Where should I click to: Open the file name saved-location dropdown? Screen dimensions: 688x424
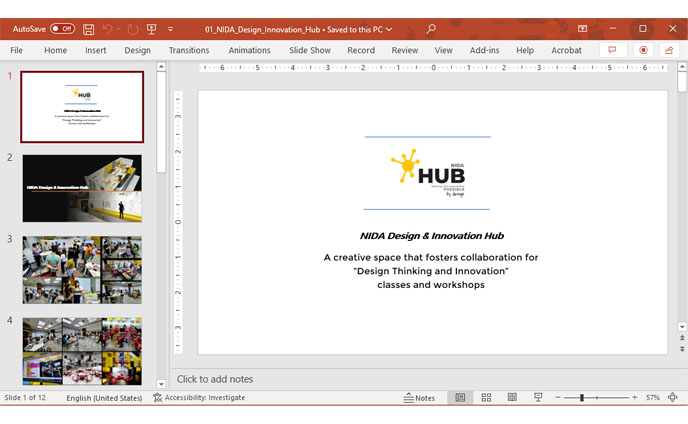[x=389, y=29]
